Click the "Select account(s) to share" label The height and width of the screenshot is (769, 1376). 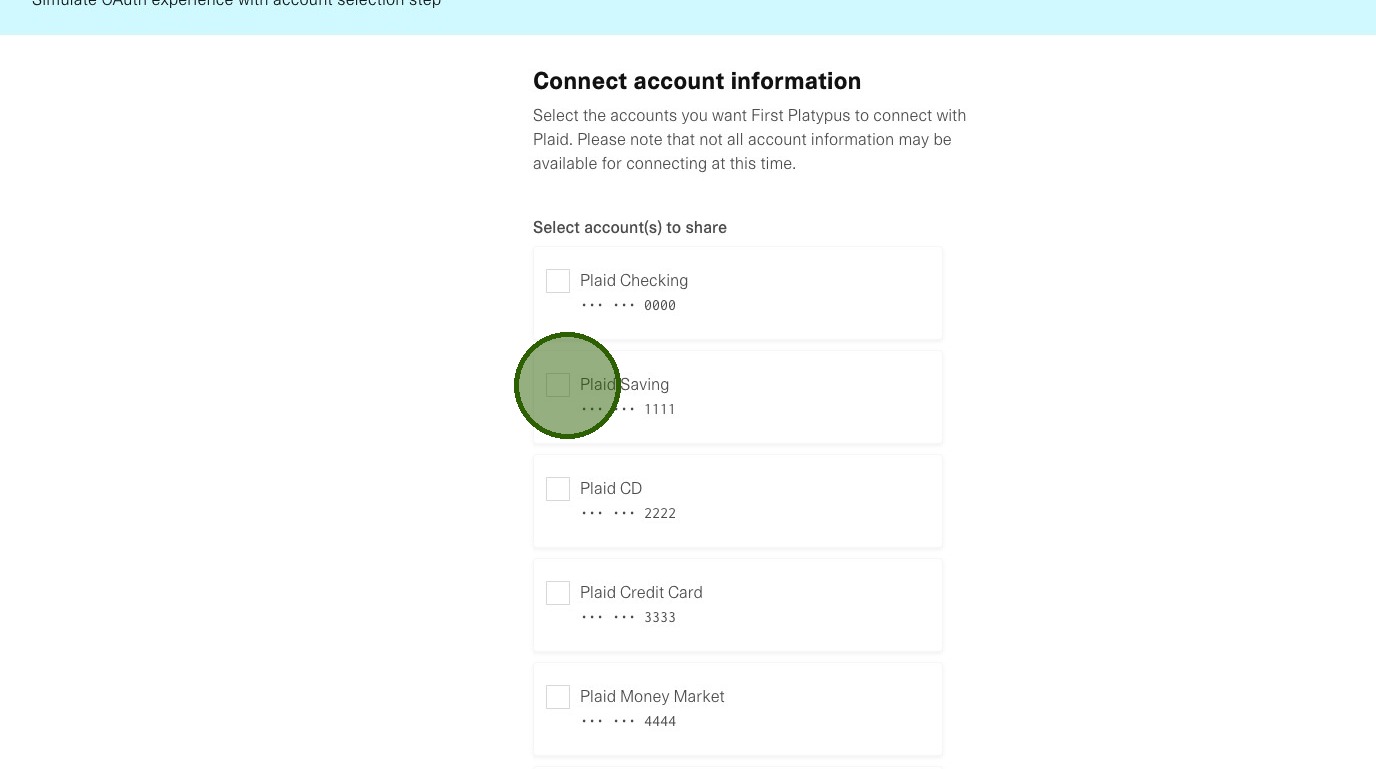(x=630, y=228)
